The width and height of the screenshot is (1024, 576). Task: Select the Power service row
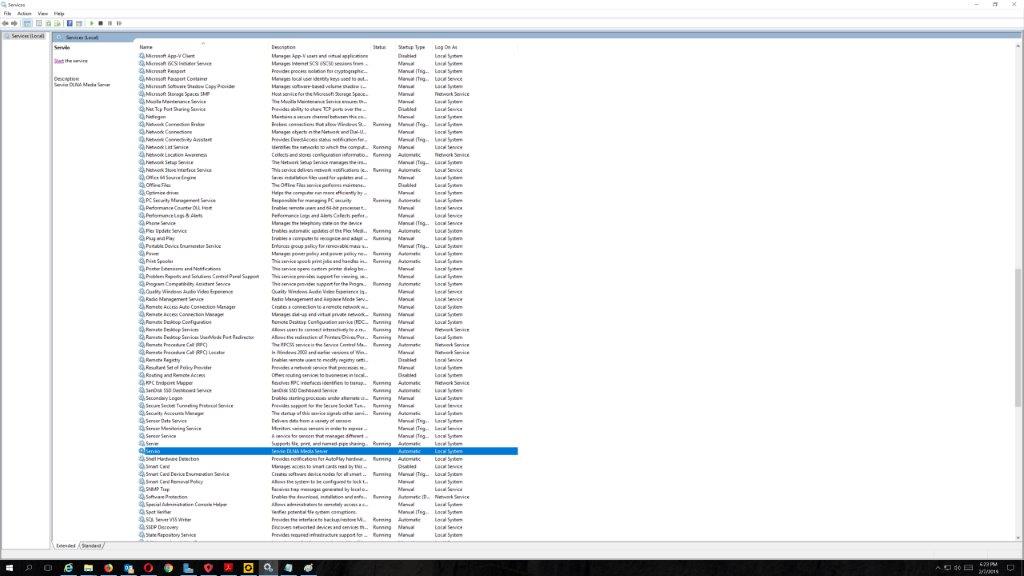pos(328,253)
